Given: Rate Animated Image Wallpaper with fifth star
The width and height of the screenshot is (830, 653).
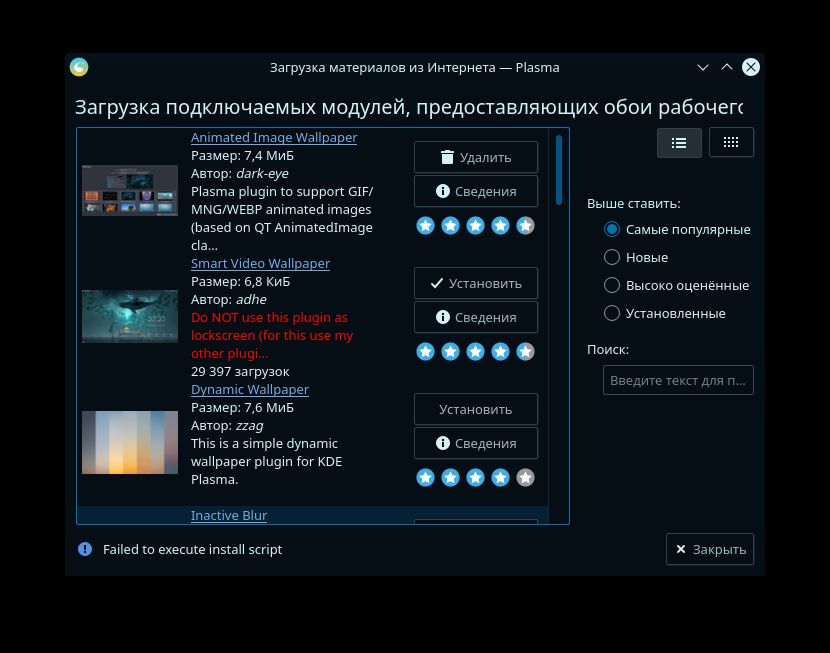Looking at the screenshot, I should (525, 225).
